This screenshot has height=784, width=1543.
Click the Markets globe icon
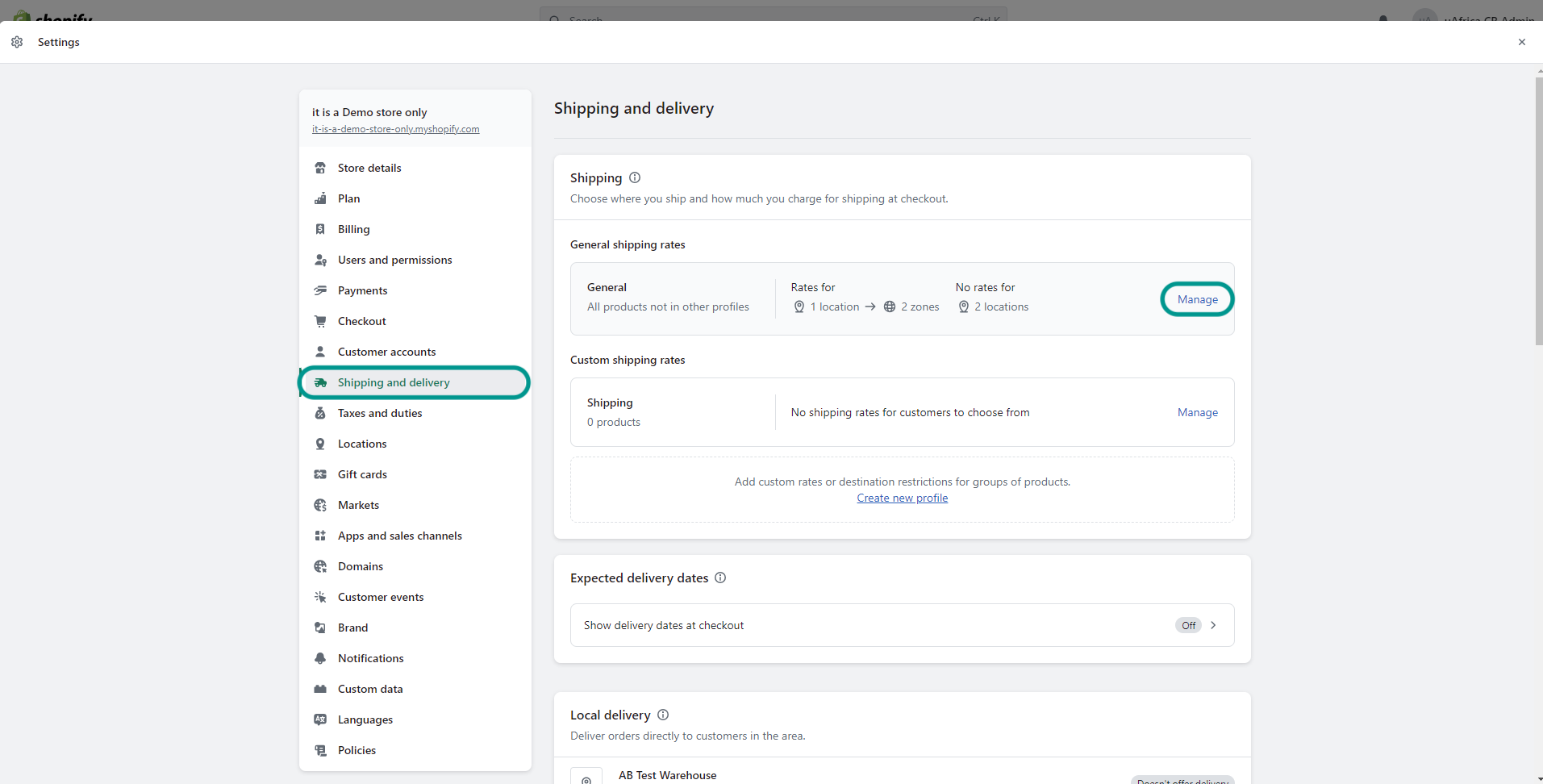(x=320, y=505)
